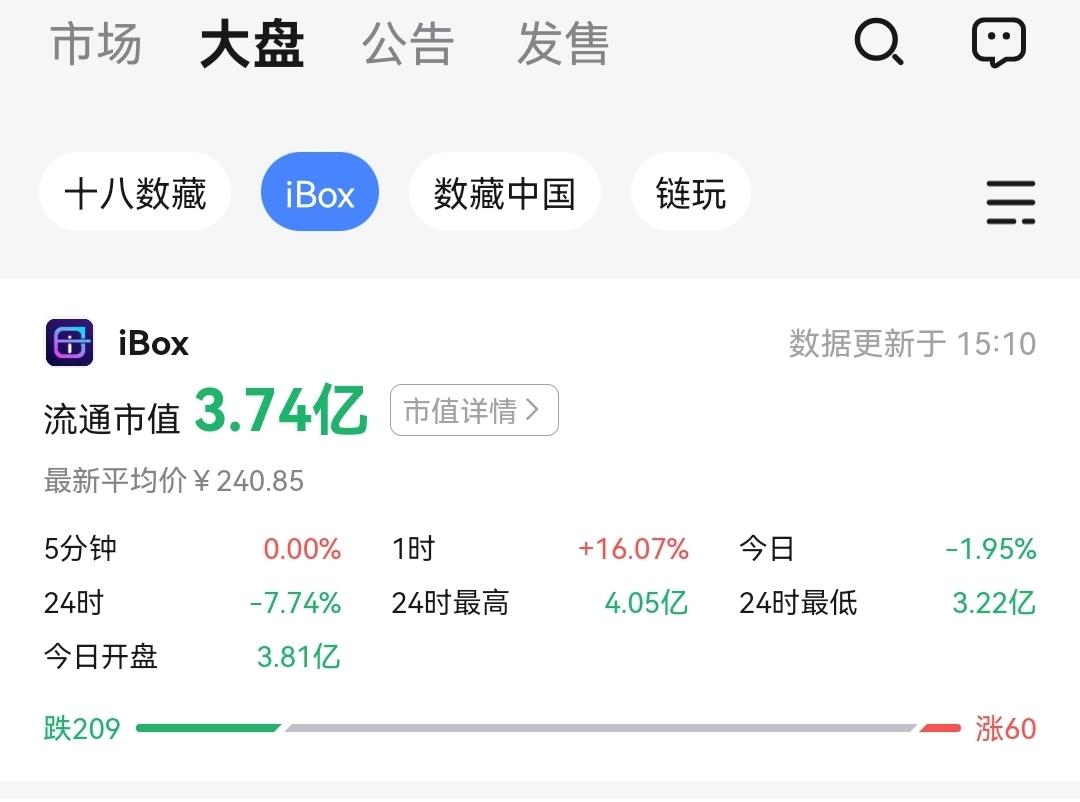Click the red rise segment of ratio bar
Viewport: 1080px width, 802px height.
(x=940, y=728)
